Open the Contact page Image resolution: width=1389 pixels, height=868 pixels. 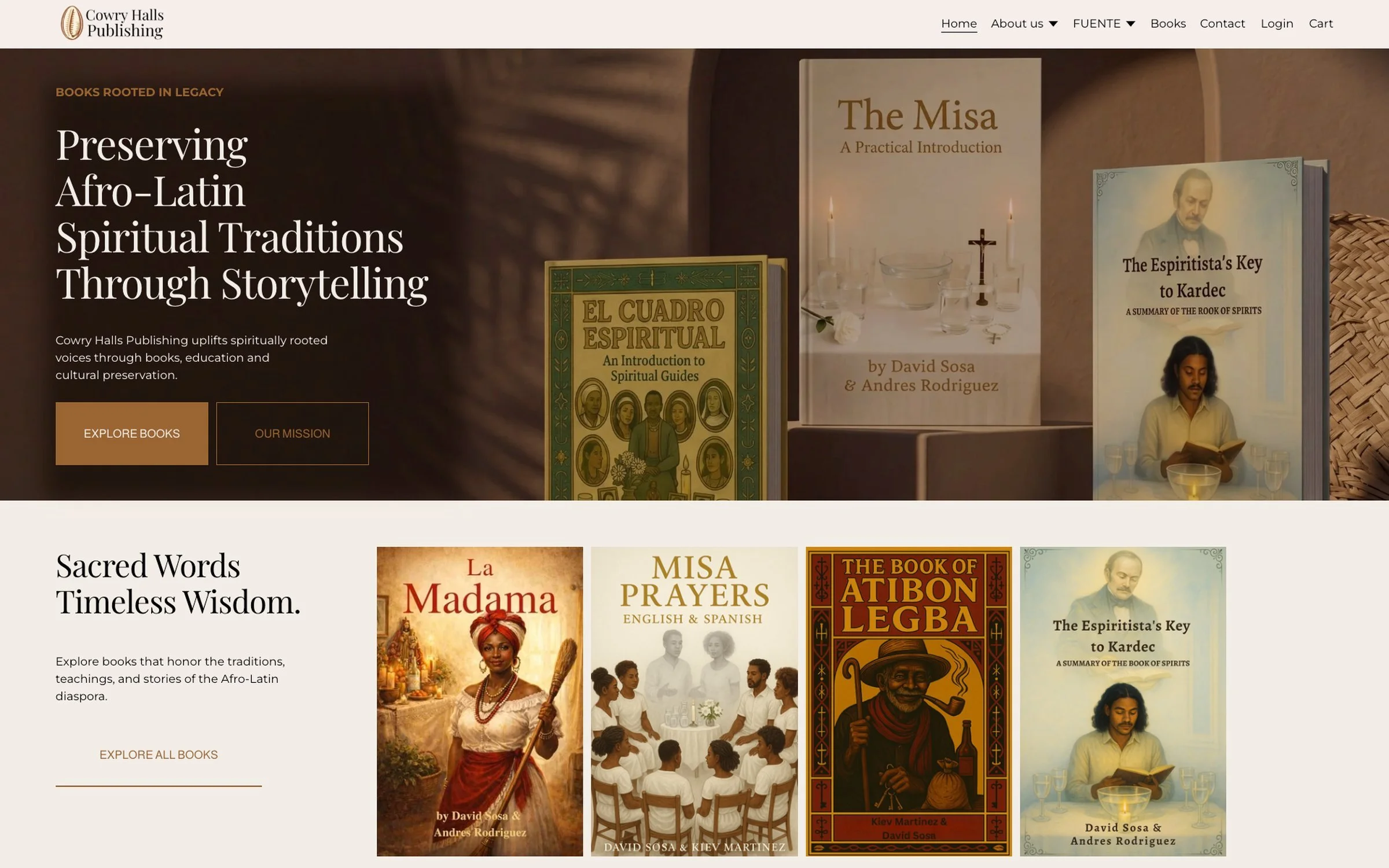tap(1222, 24)
